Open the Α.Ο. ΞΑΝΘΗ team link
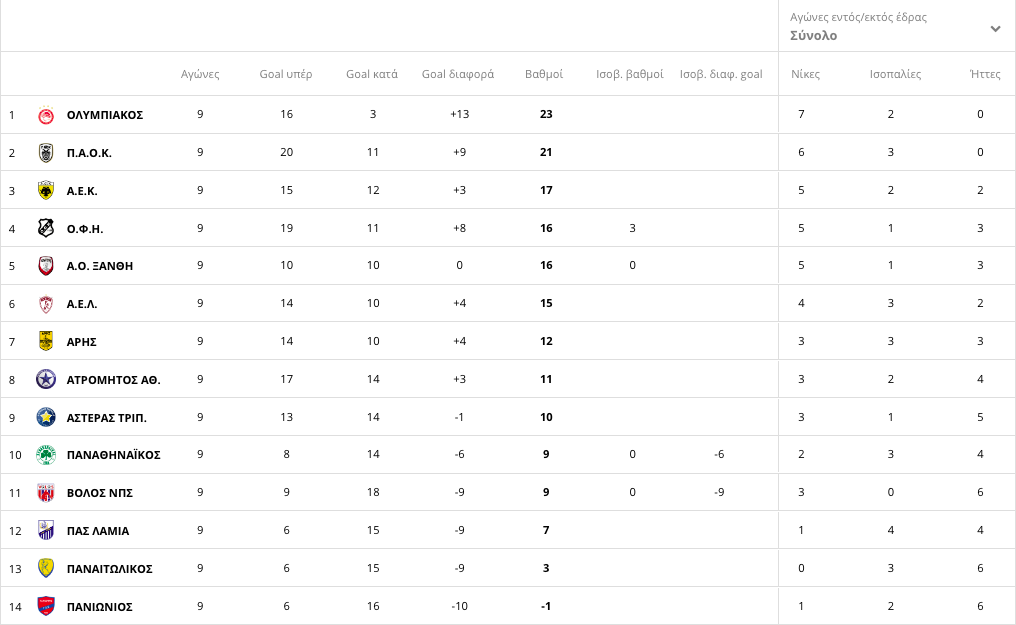This screenshot has width=1016, height=625. pos(100,266)
